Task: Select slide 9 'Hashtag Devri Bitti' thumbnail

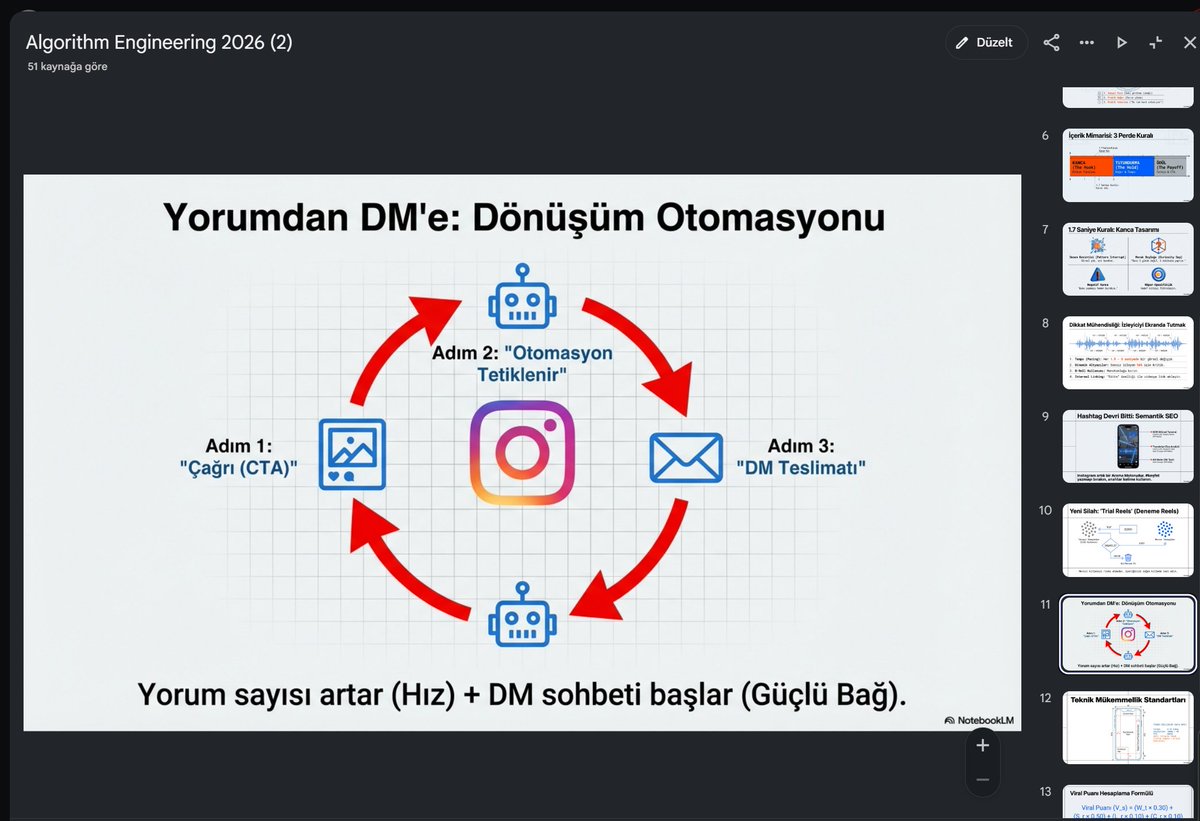Action: 1128,447
